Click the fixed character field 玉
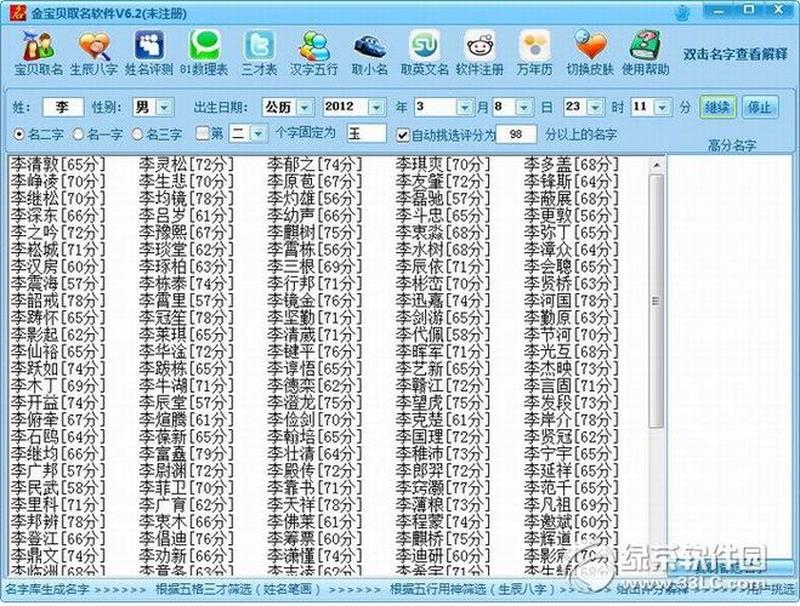The image size is (800, 606). tap(366, 134)
